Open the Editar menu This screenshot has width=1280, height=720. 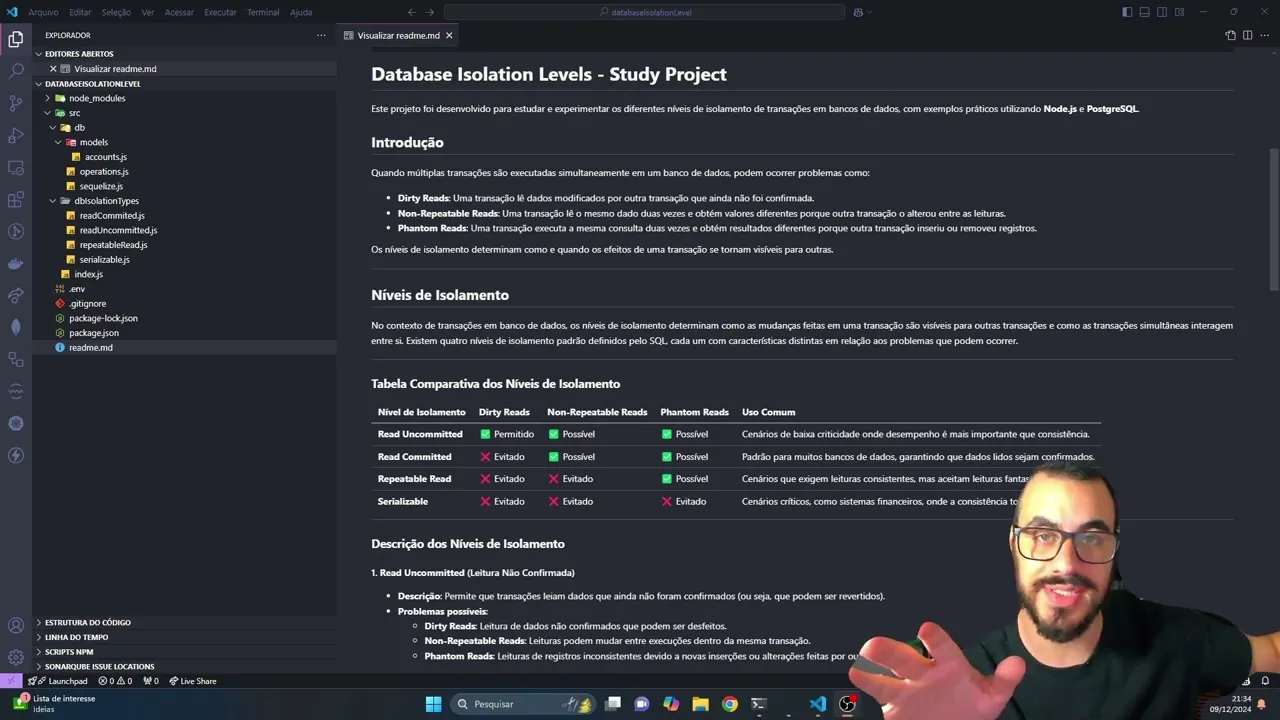click(x=80, y=12)
